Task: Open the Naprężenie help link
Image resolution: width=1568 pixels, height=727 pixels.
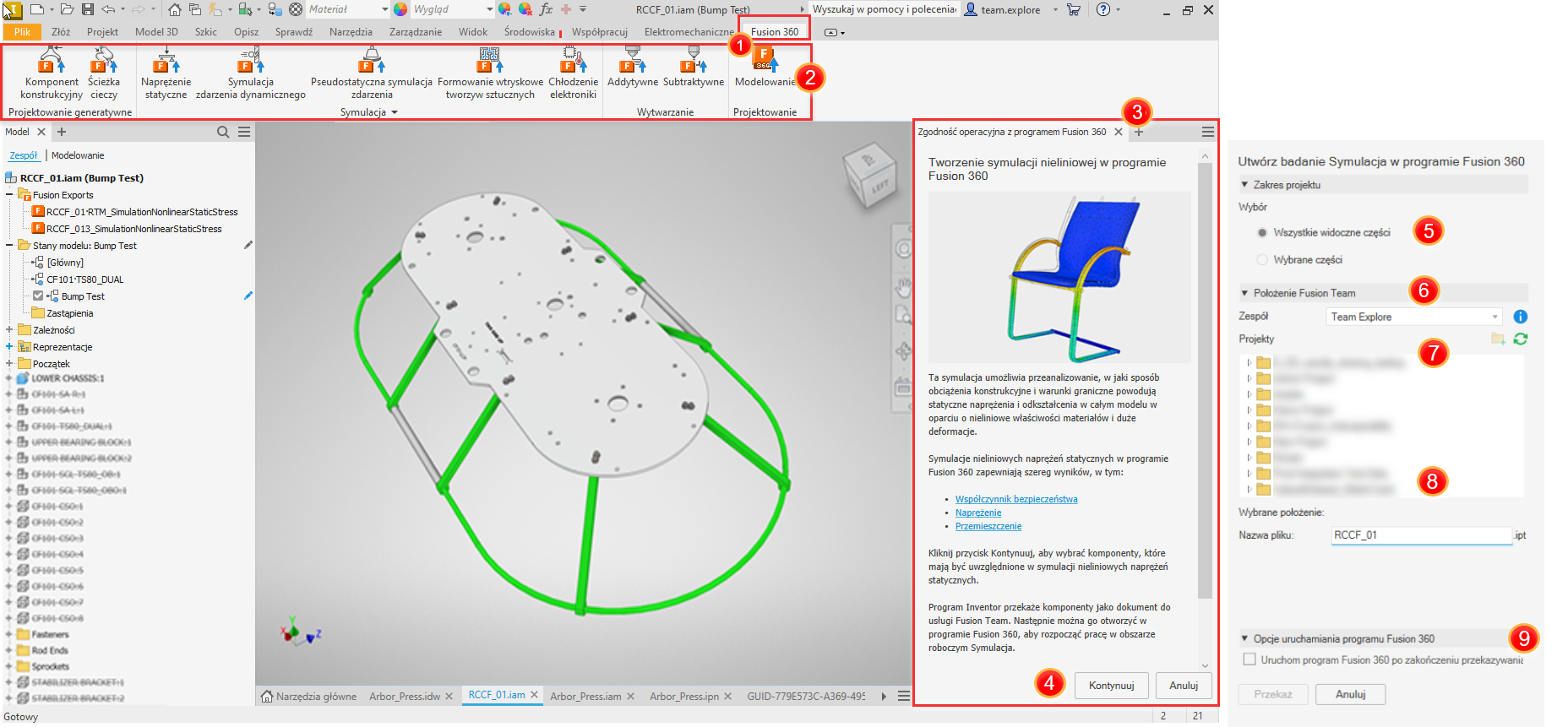Action: click(978, 513)
